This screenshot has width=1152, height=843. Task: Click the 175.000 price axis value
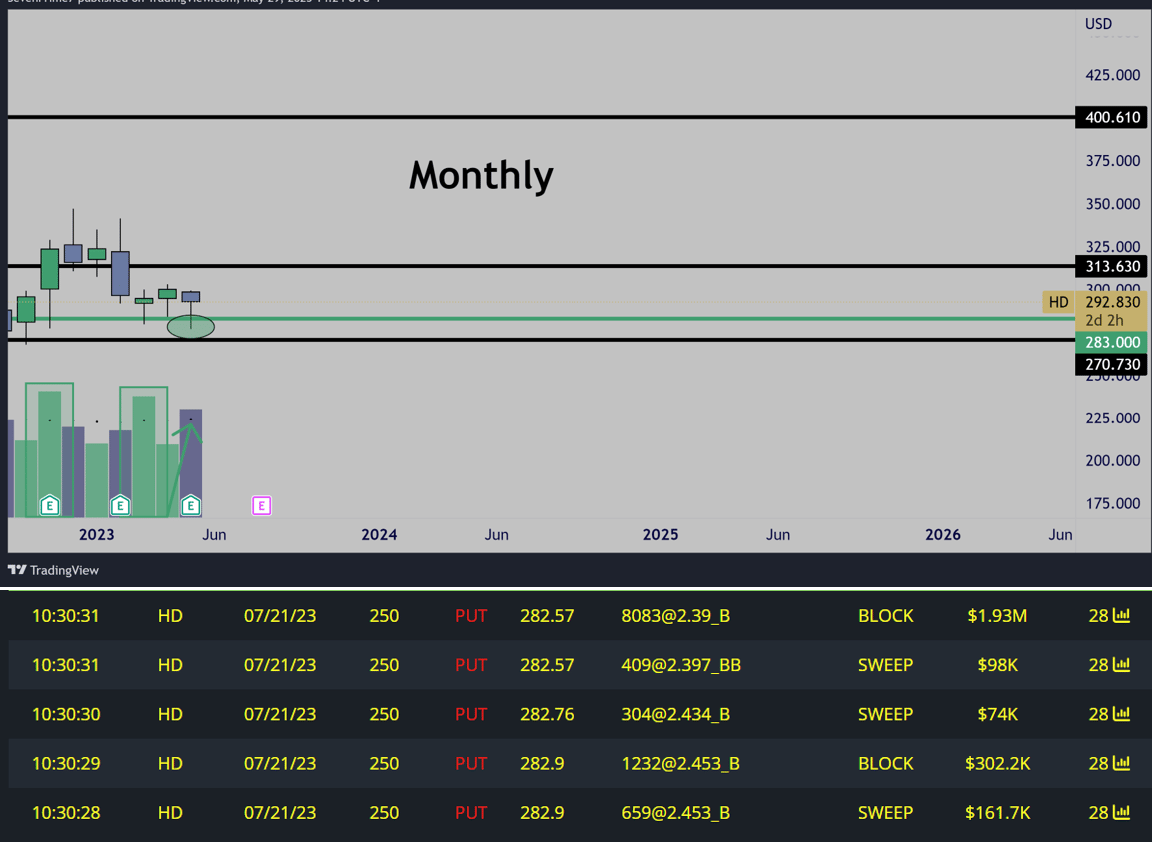coord(1112,503)
